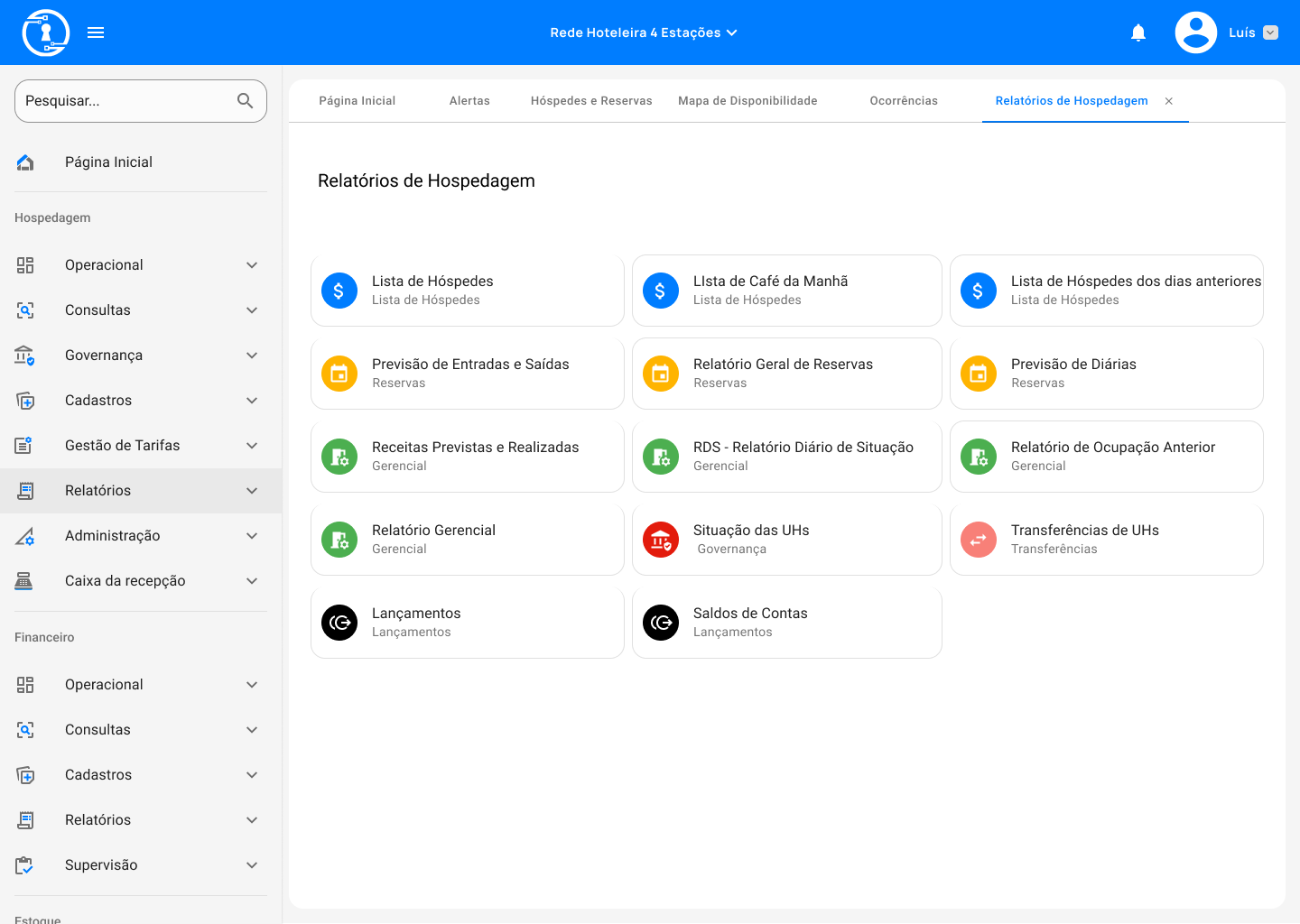
Task: Click the user avatar icon
Action: point(1196,32)
